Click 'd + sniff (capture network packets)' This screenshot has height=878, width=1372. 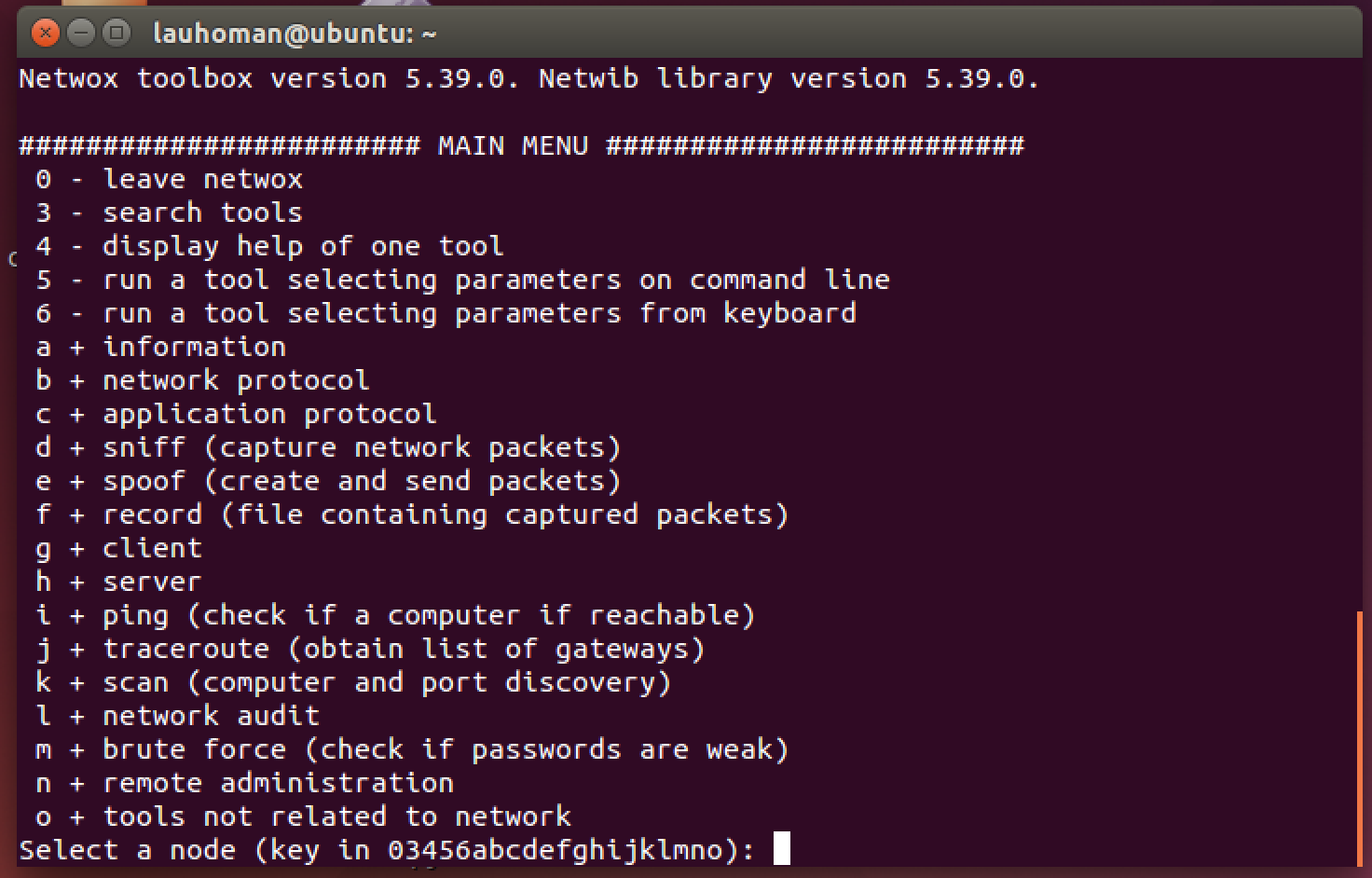[x=328, y=447]
